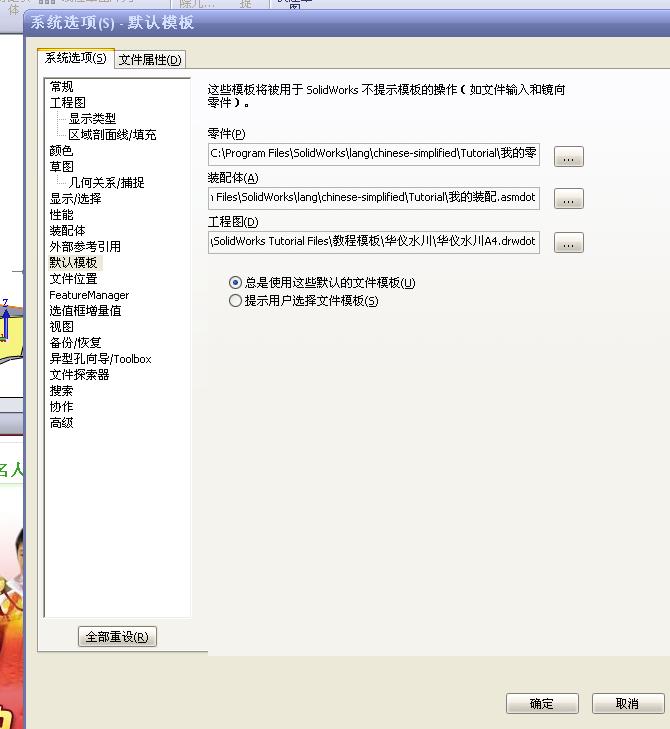Open the 文件属性(D) tab

coord(150,60)
